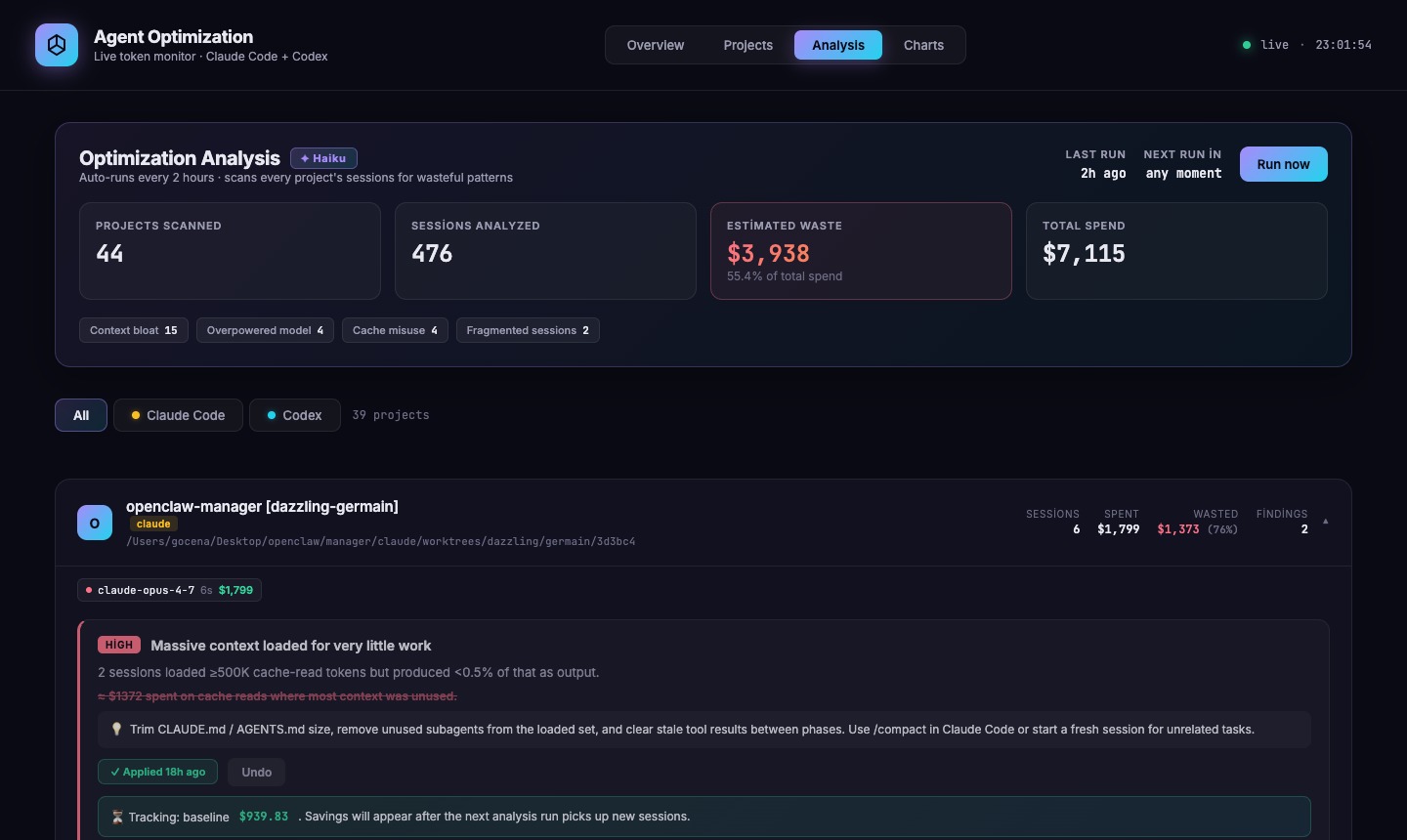Click the Total Spend stat card
The height and width of the screenshot is (840, 1407).
tap(1176, 251)
